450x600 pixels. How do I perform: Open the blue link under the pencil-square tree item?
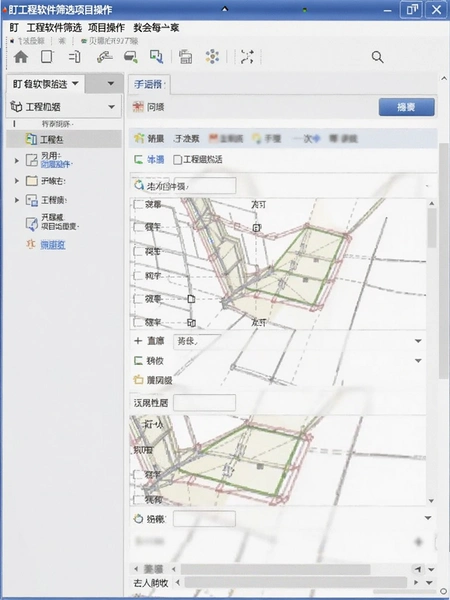(56, 164)
